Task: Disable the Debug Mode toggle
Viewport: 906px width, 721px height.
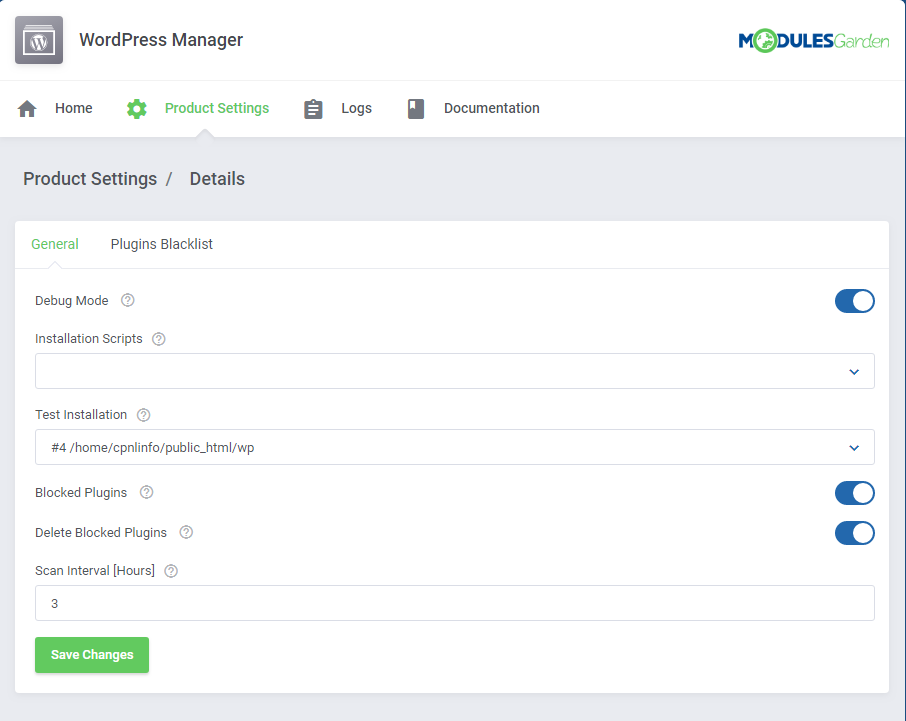Action: tap(855, 301)
